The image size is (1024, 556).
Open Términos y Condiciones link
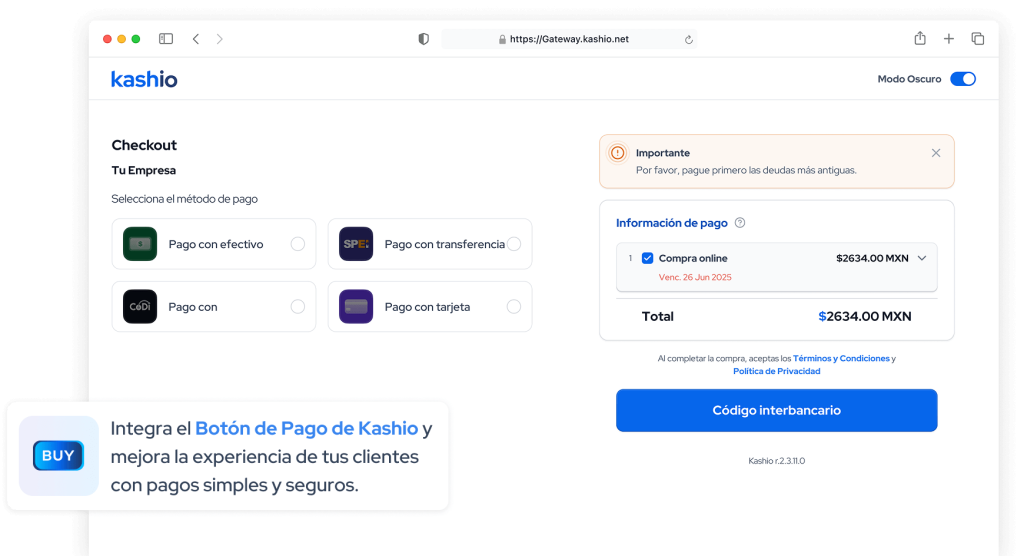pos(840,358)
